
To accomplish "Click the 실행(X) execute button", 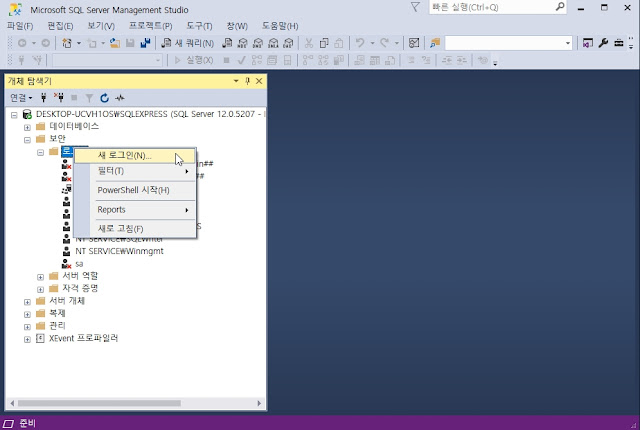I will (x=193, y=60).
